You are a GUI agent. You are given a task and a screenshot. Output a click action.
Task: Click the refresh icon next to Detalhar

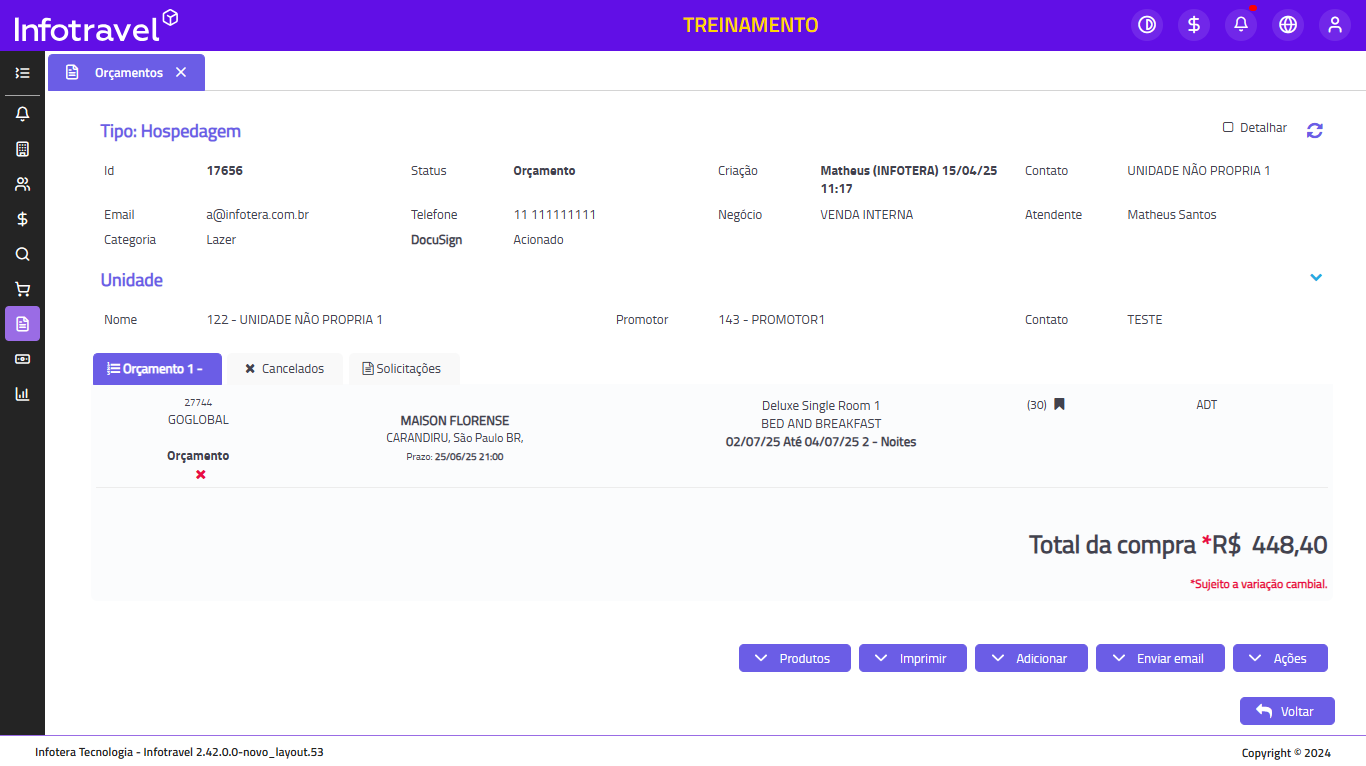click(x=1315, y=130)
